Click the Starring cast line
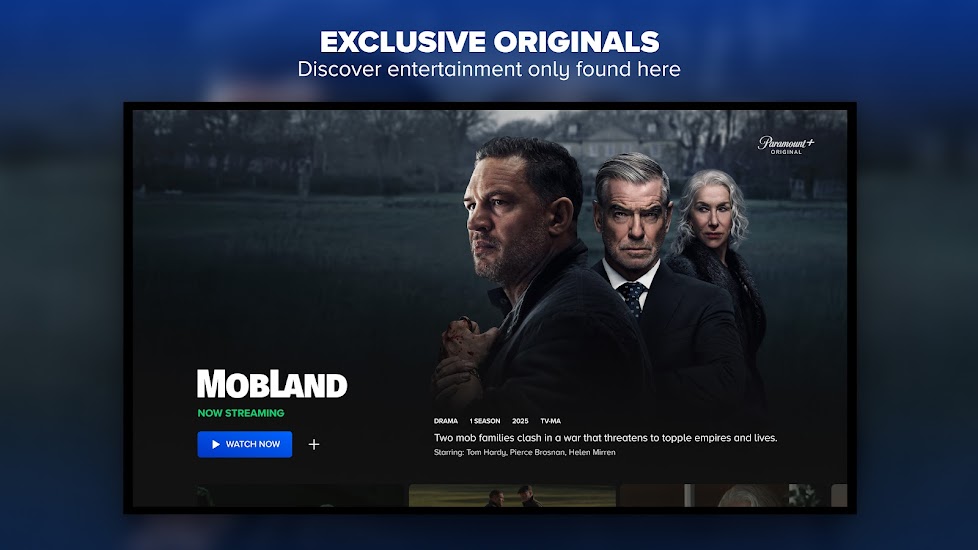 (x=525, y=452)
